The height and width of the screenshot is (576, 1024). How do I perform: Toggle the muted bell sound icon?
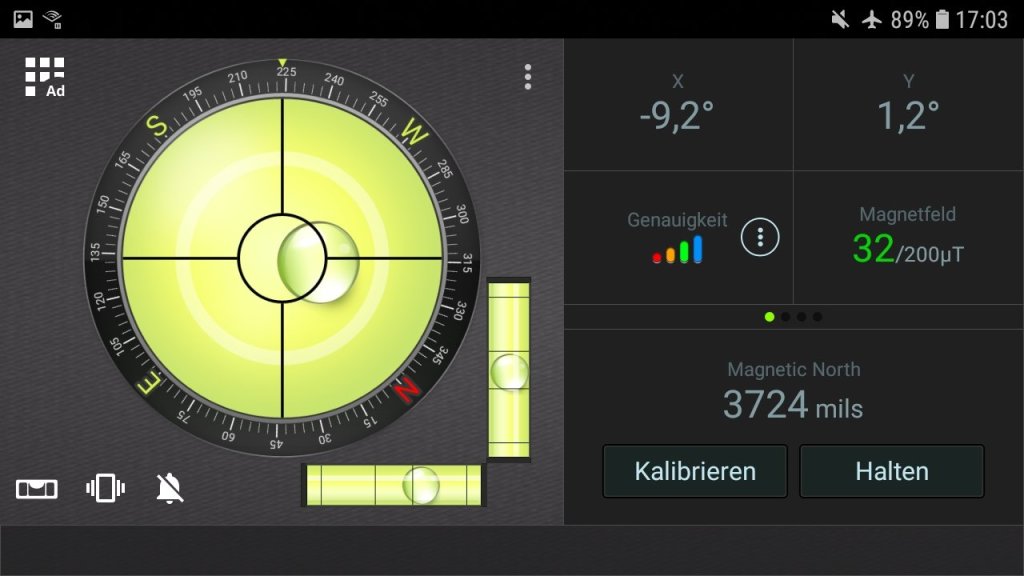tap(171, 489)
